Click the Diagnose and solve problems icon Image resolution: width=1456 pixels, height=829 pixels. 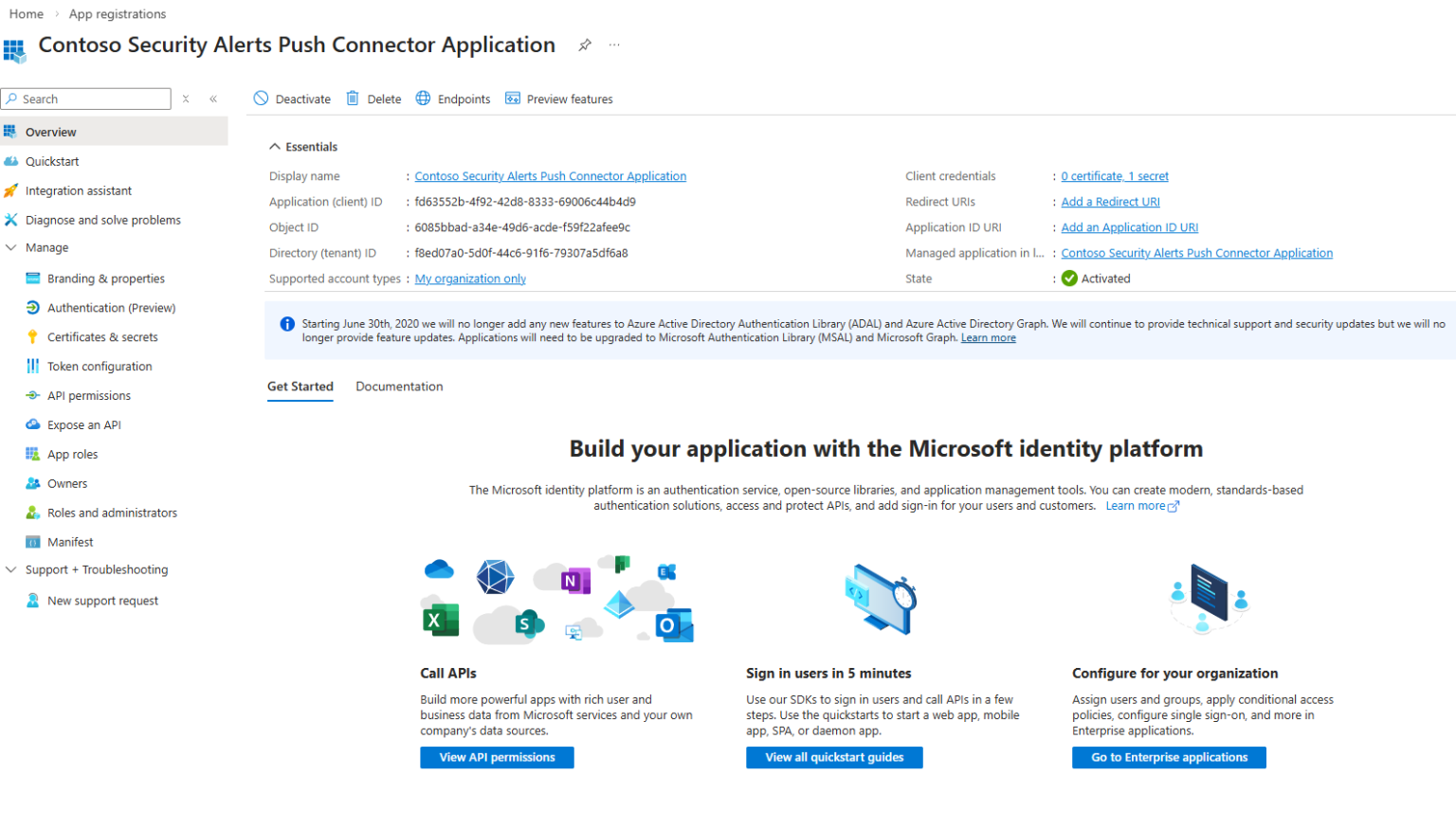tap(11, 220)
